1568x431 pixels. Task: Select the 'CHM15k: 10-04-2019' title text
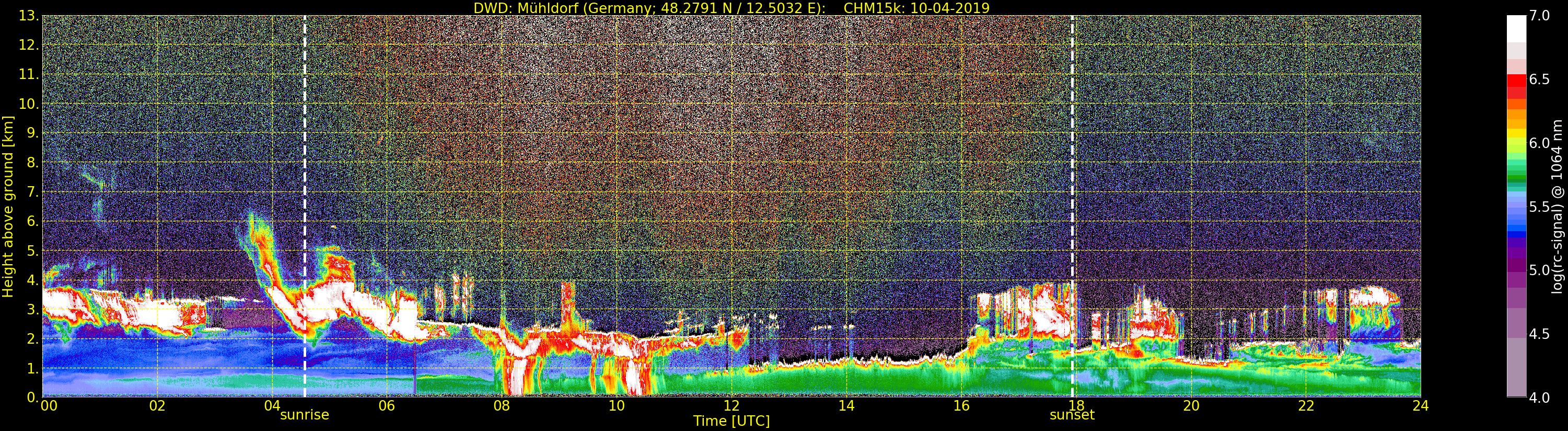916,8
